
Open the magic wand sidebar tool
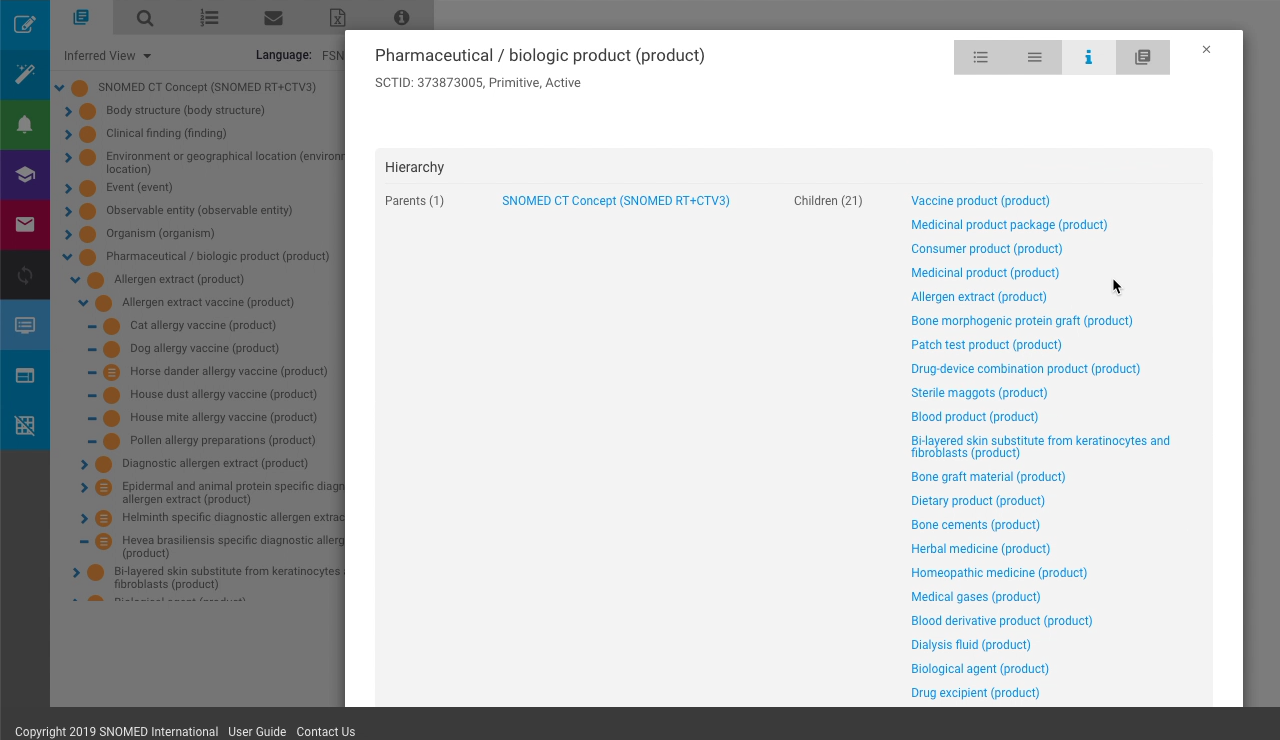(x=25, y=74)
